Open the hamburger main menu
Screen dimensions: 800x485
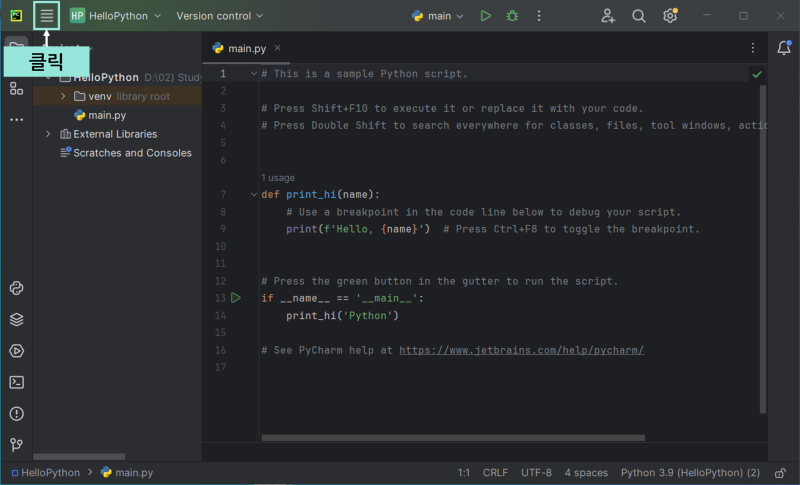(x=46, y=16)
